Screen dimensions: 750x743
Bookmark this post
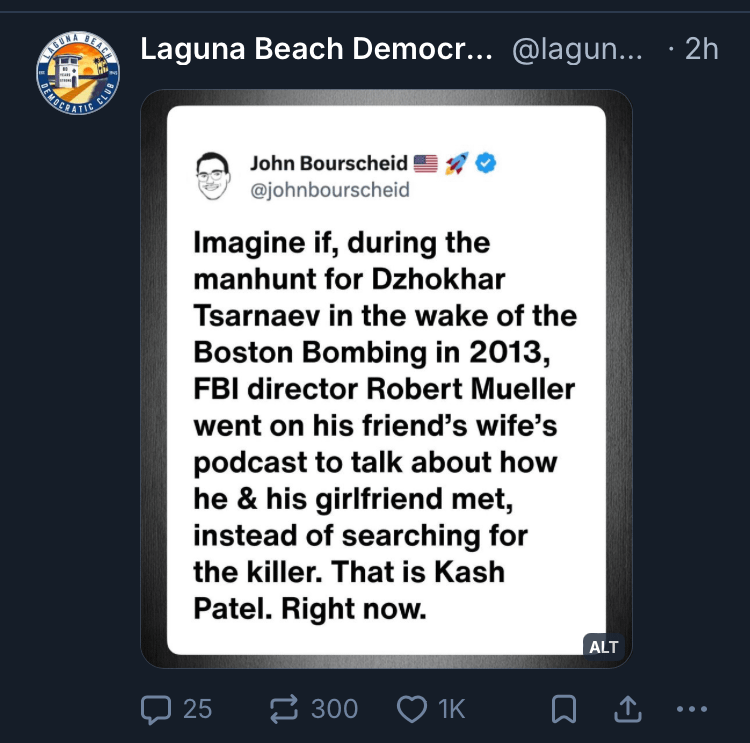coord(563,709)
